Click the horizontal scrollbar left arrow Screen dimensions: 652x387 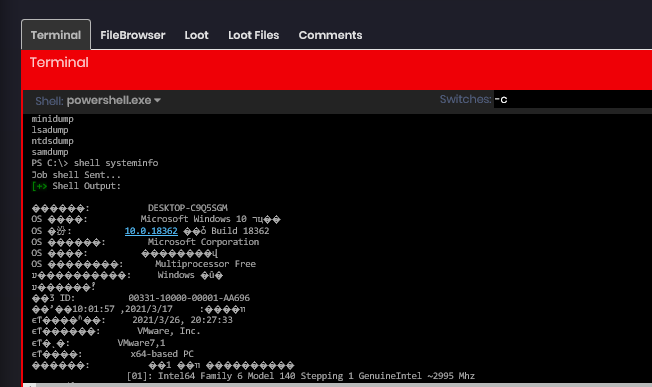point(30,385)
